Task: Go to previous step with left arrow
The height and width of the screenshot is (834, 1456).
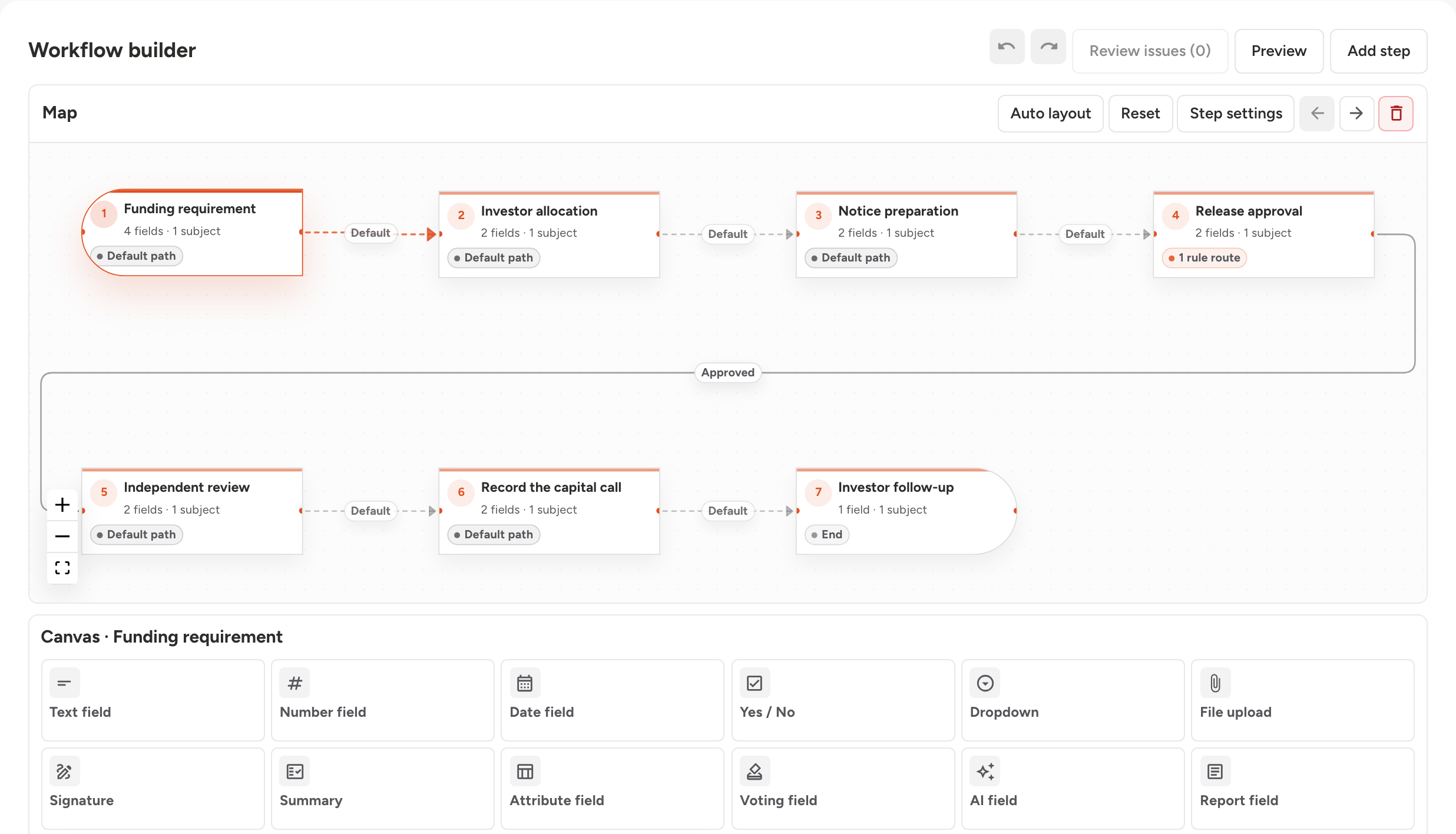Action: click(x=1317, y=114)
